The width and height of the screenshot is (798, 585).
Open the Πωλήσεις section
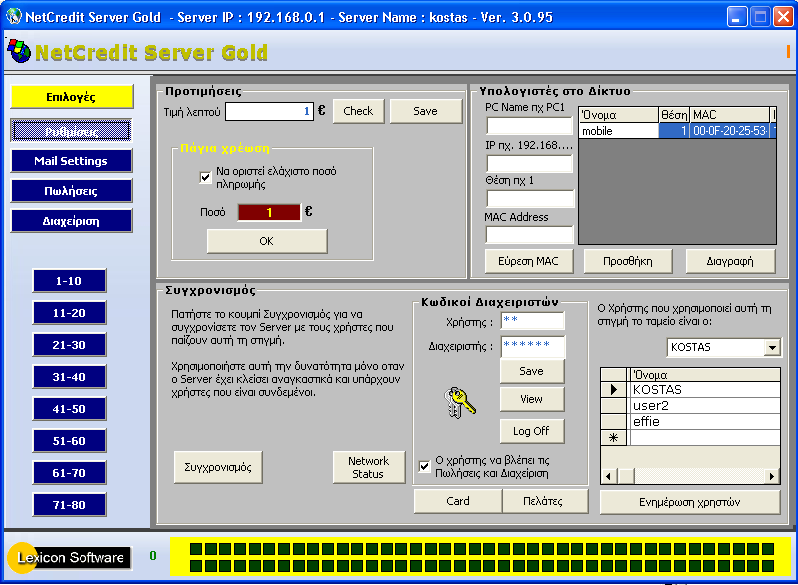71,191
